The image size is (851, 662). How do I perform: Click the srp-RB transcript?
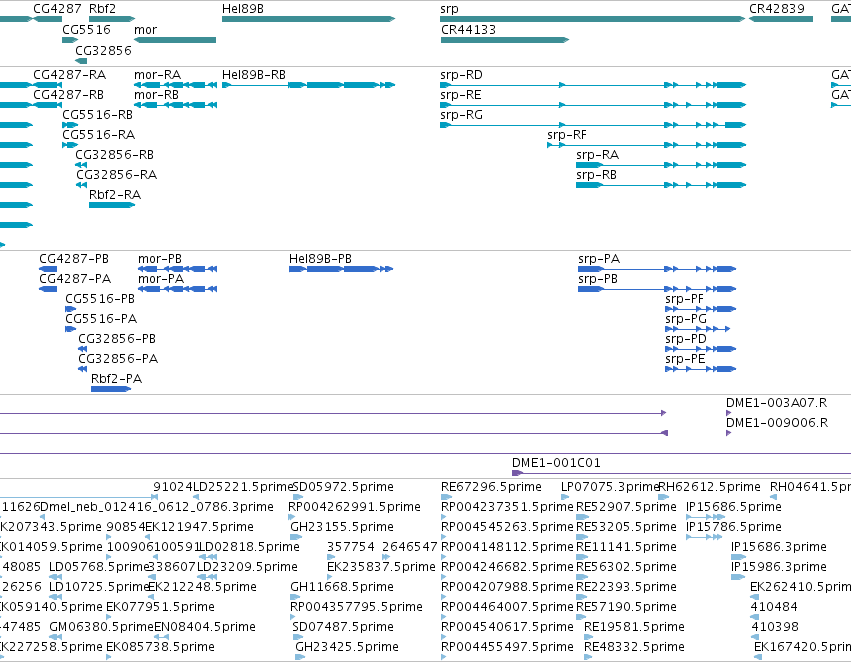661,185
